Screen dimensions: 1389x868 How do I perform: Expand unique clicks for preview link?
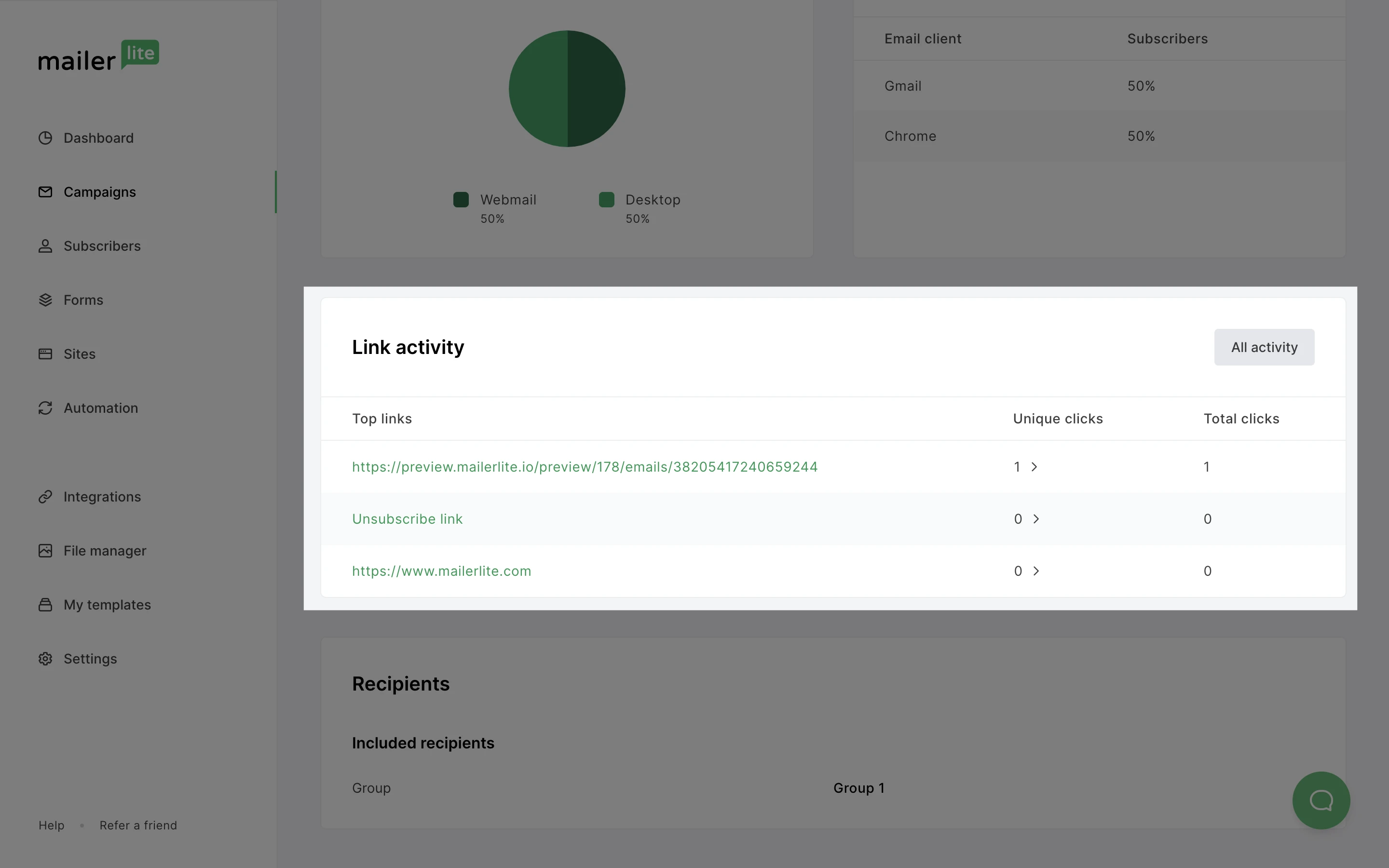point(1034,467)
